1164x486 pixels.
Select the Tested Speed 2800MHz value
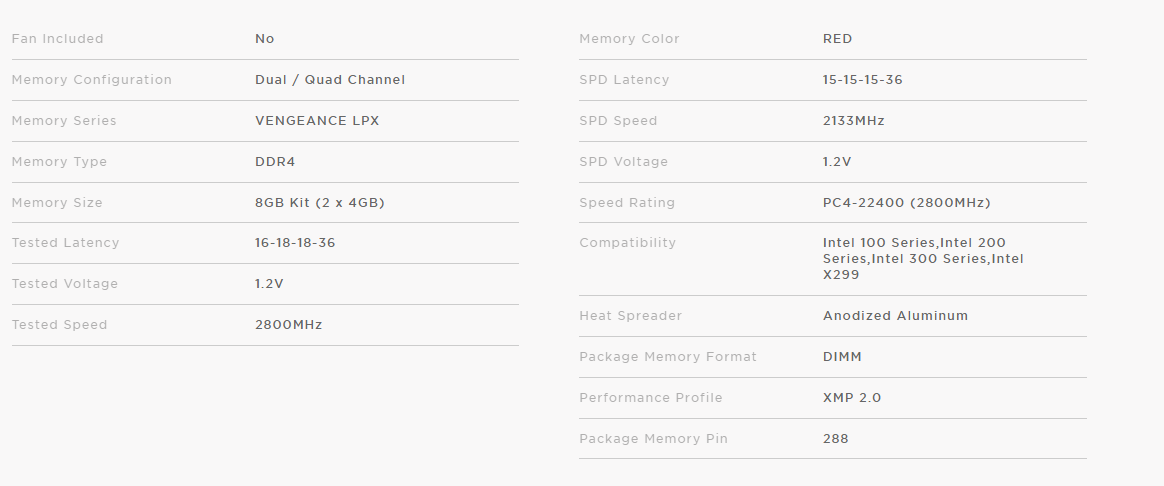pyautogui.click(x=289, y=324)
